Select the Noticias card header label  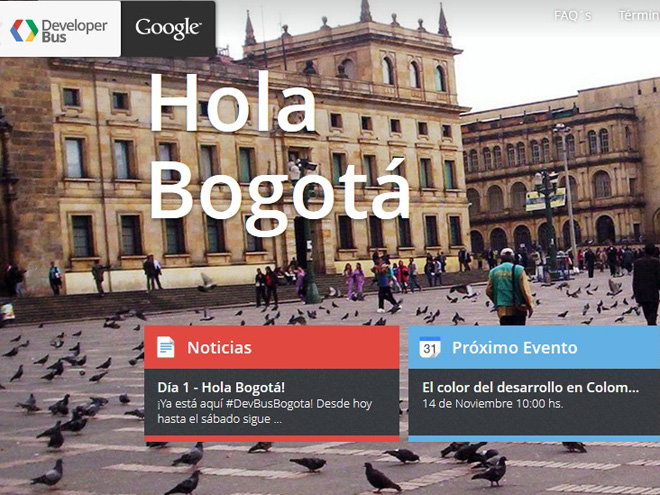tap(219, 348)
